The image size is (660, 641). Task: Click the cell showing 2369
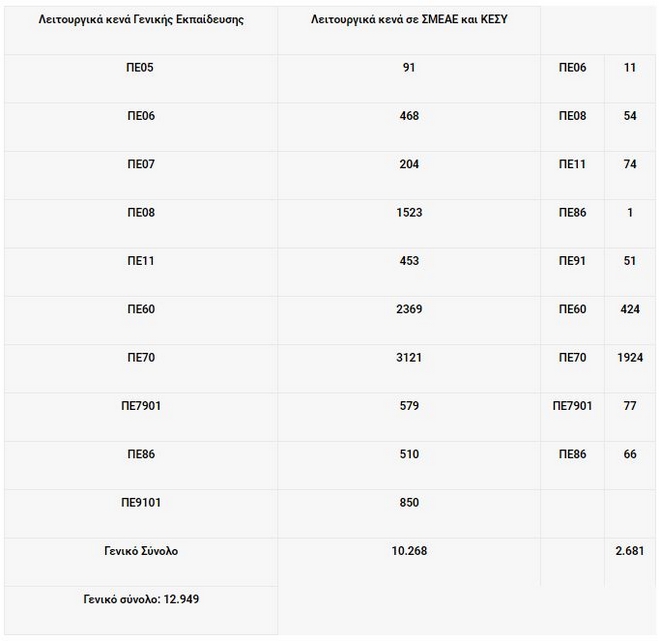(x=409, y=309)
